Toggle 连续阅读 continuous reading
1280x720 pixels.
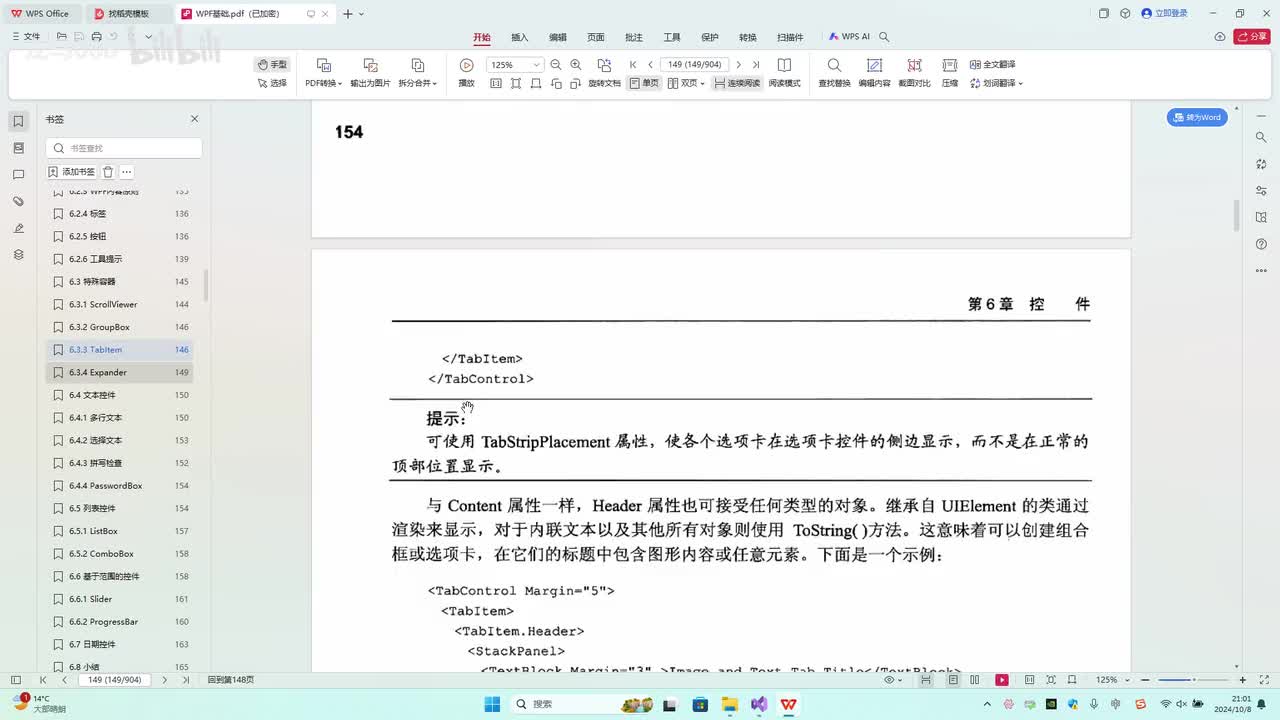[736, 83]
